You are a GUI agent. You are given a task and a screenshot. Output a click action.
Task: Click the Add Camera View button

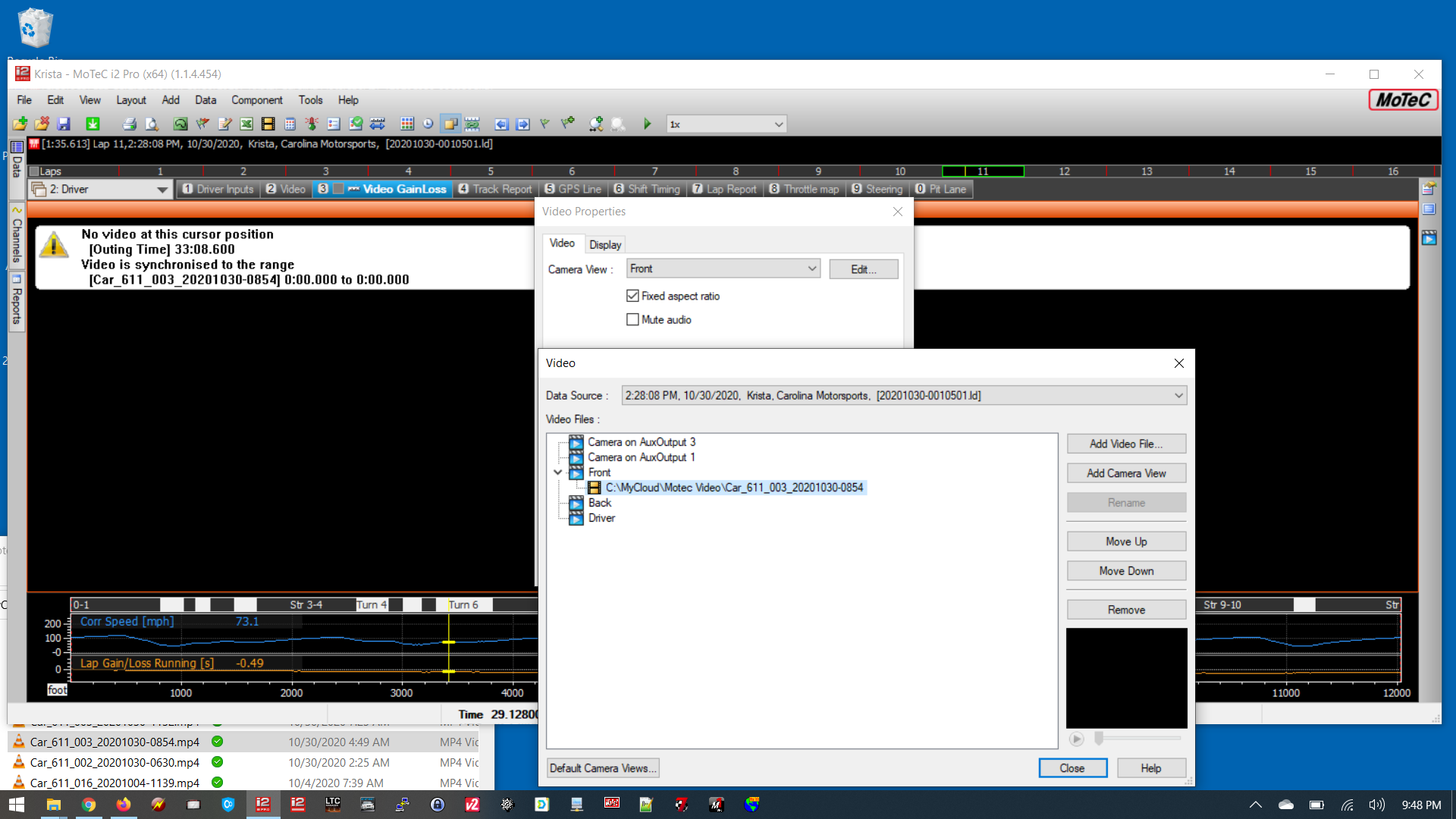(x=1126, y=473)
